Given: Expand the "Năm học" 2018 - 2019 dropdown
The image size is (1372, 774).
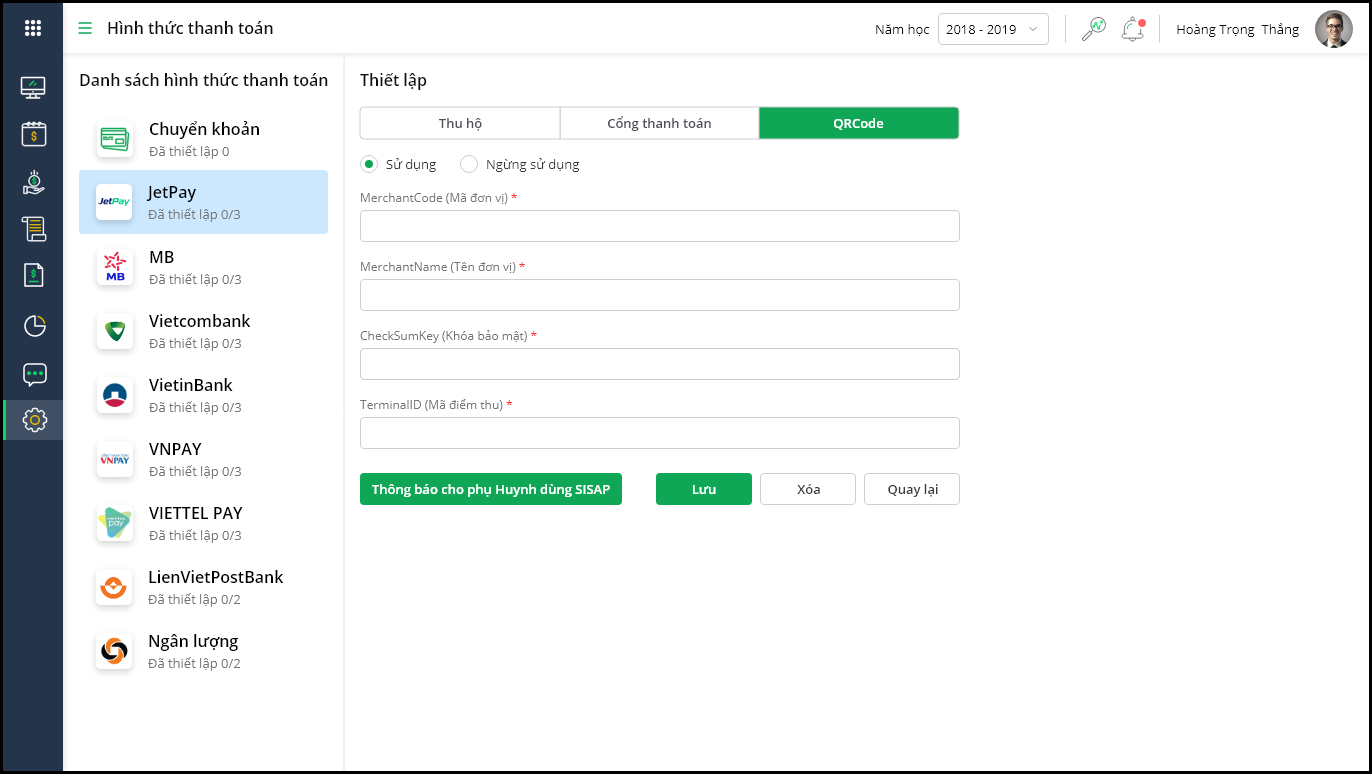Looking at the screenshot, I should pyautogui.click(x=993, y=29).
